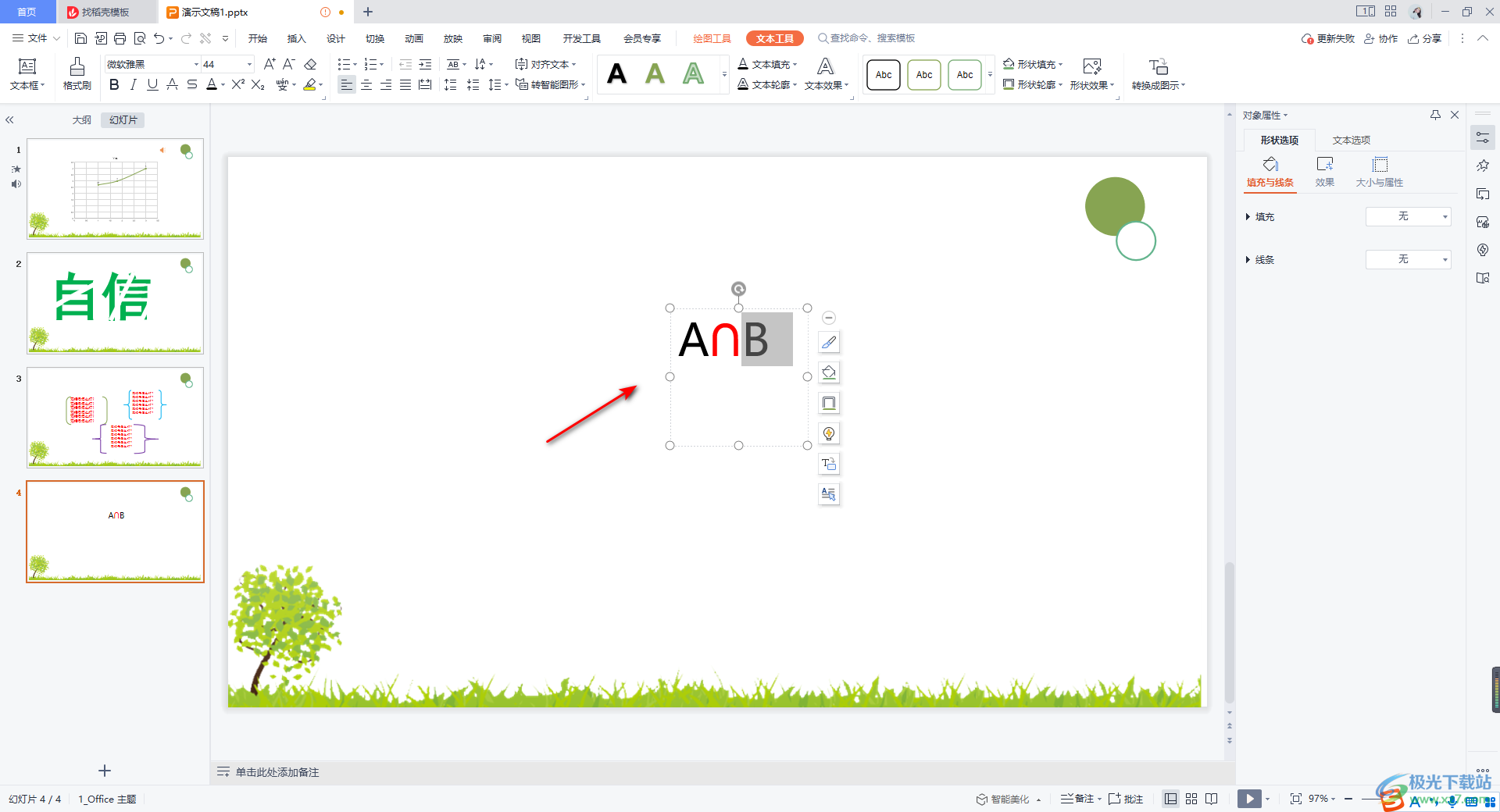This screenshot has width=1500, height=812.
Task: Click 分享 share button
Action: pos(1425,38)
